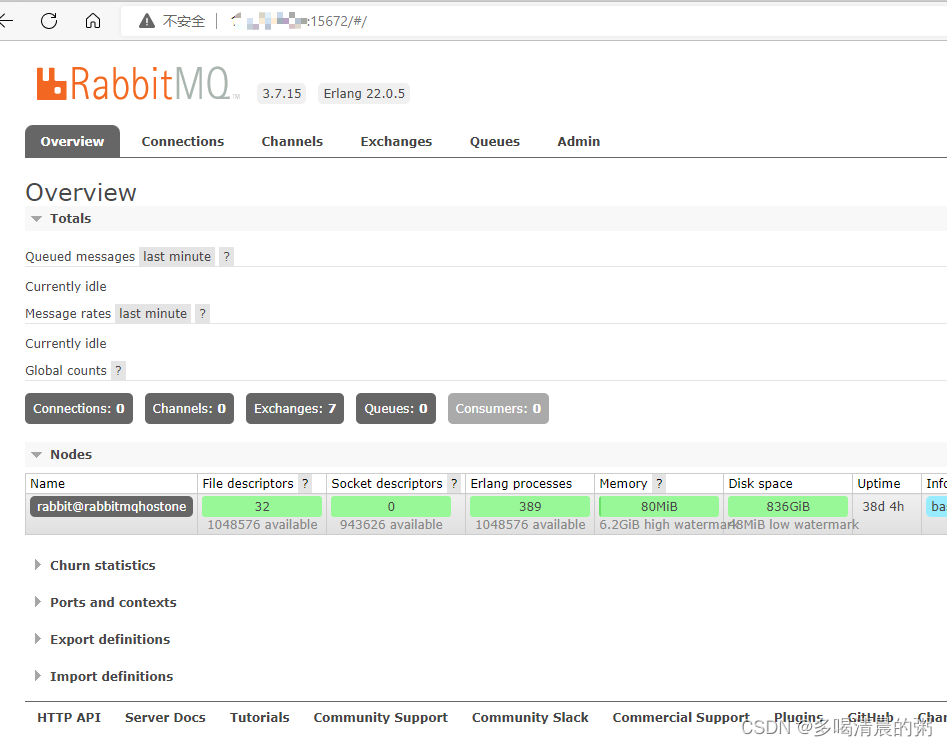The width and height of the screenshot is (947, 746).
Task: Open help for File descriptors column
Action: [305, 483]
